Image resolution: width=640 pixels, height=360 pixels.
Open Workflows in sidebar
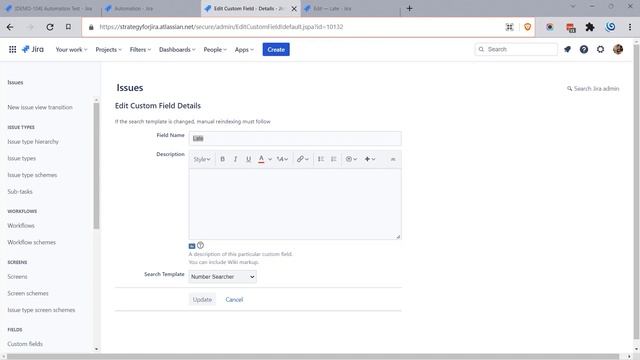click(21, 226)
